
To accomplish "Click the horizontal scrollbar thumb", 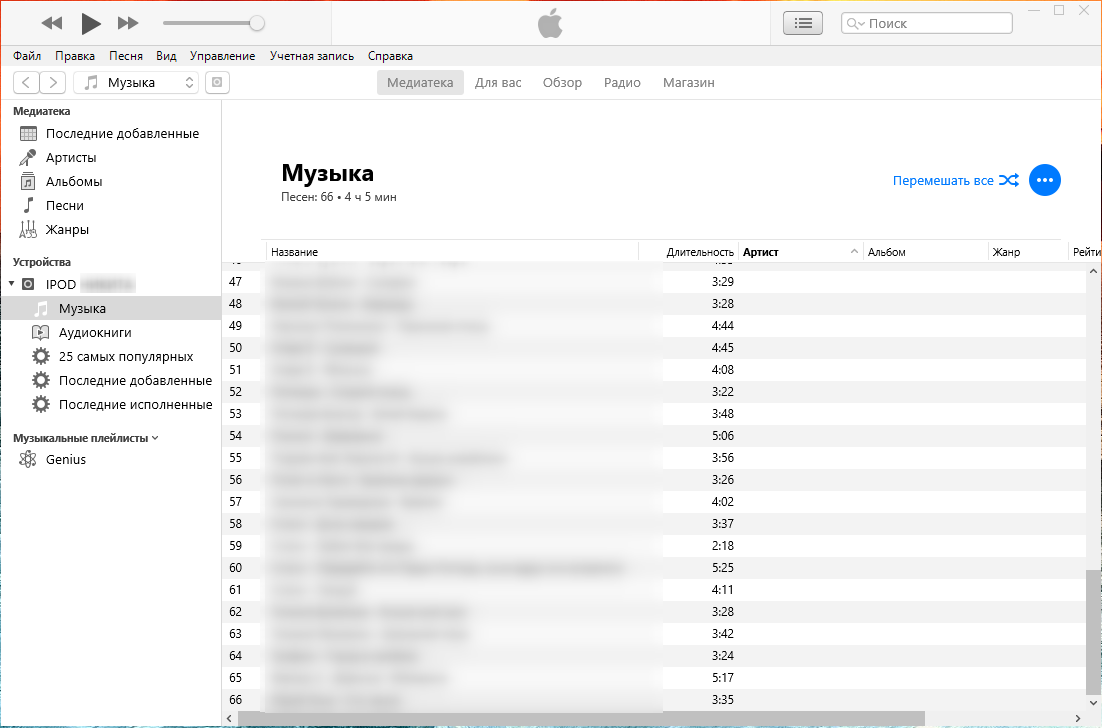I will [x=581, y=718].
